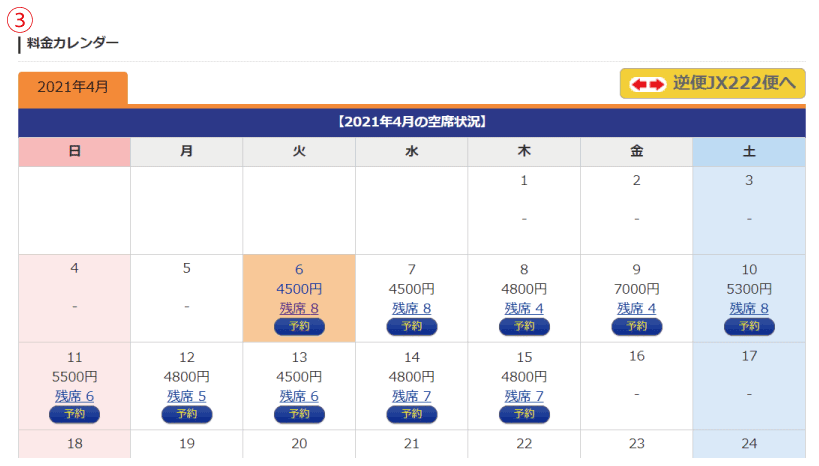819x466 pixels.
Task: Click 予約 for April 11
Action: (x=74, y=414)
